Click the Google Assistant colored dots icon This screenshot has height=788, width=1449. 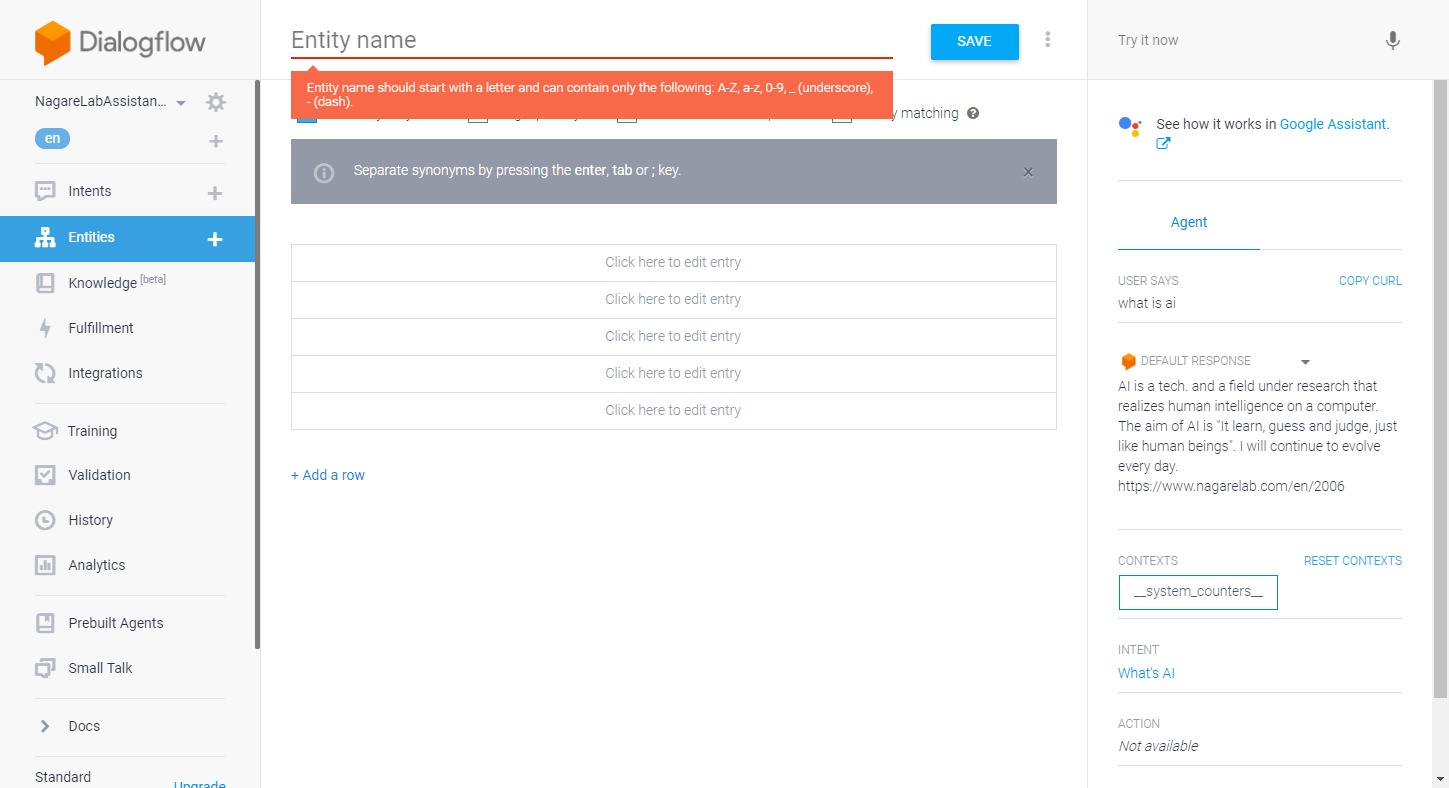click(1130, 126)
